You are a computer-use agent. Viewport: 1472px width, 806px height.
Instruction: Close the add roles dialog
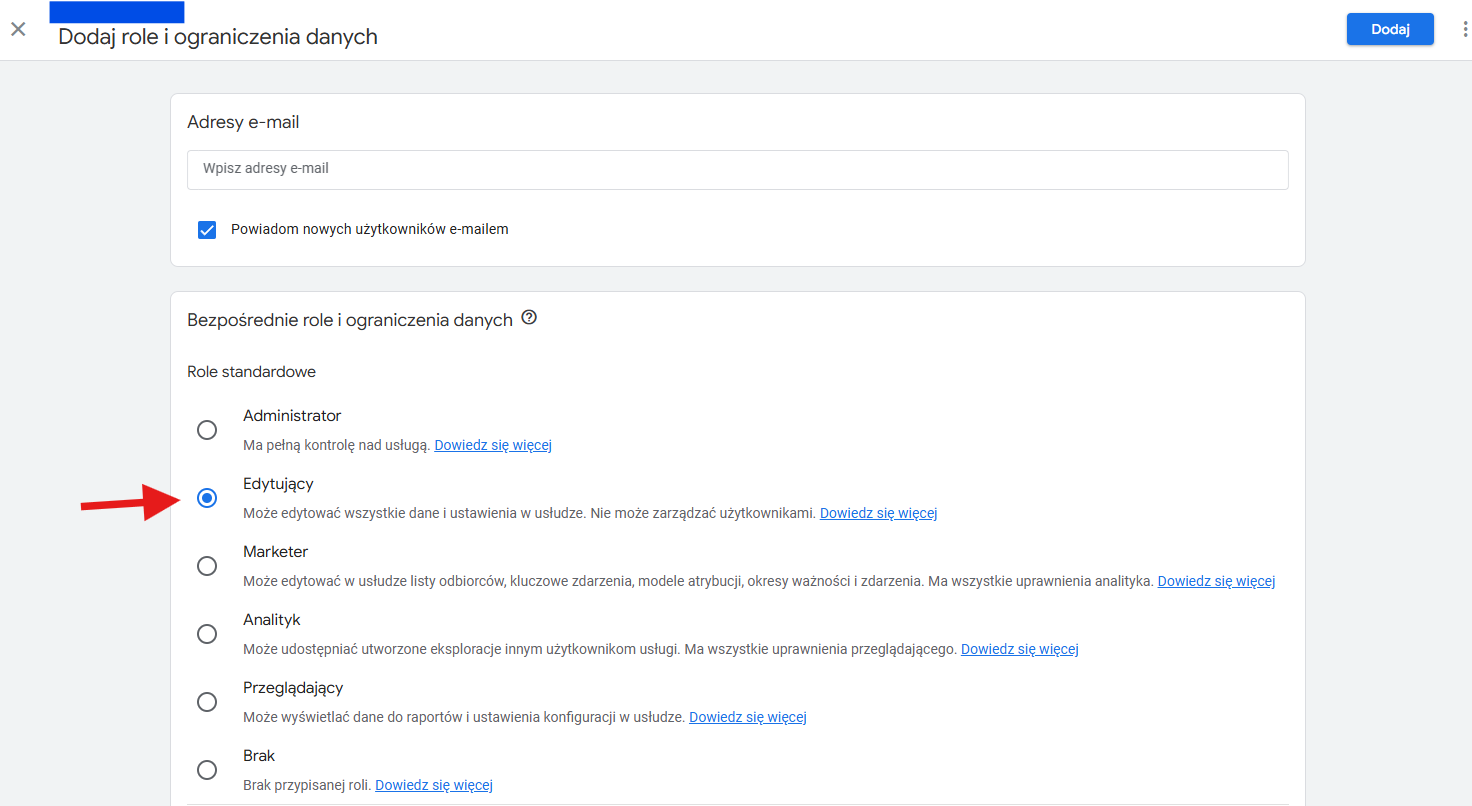(18, 29)
